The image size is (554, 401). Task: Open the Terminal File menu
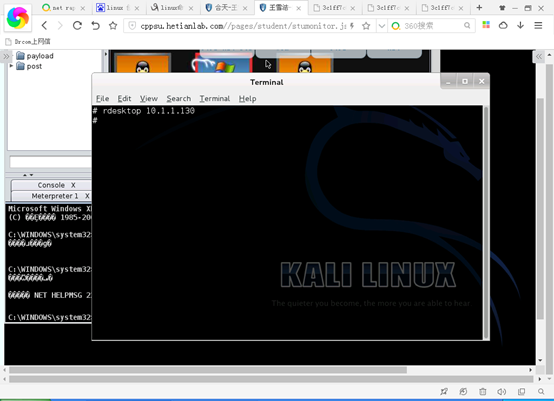(x=102, y=99)
